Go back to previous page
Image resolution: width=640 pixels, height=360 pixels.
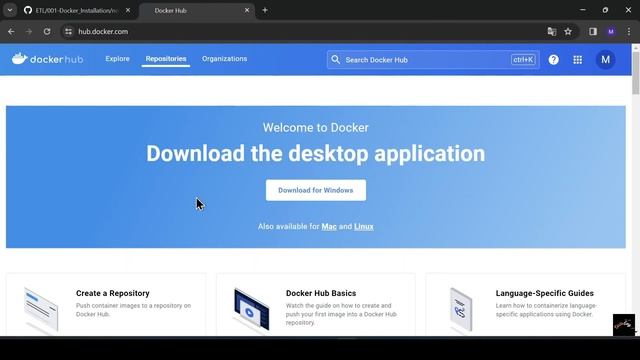tap(11, 31)
